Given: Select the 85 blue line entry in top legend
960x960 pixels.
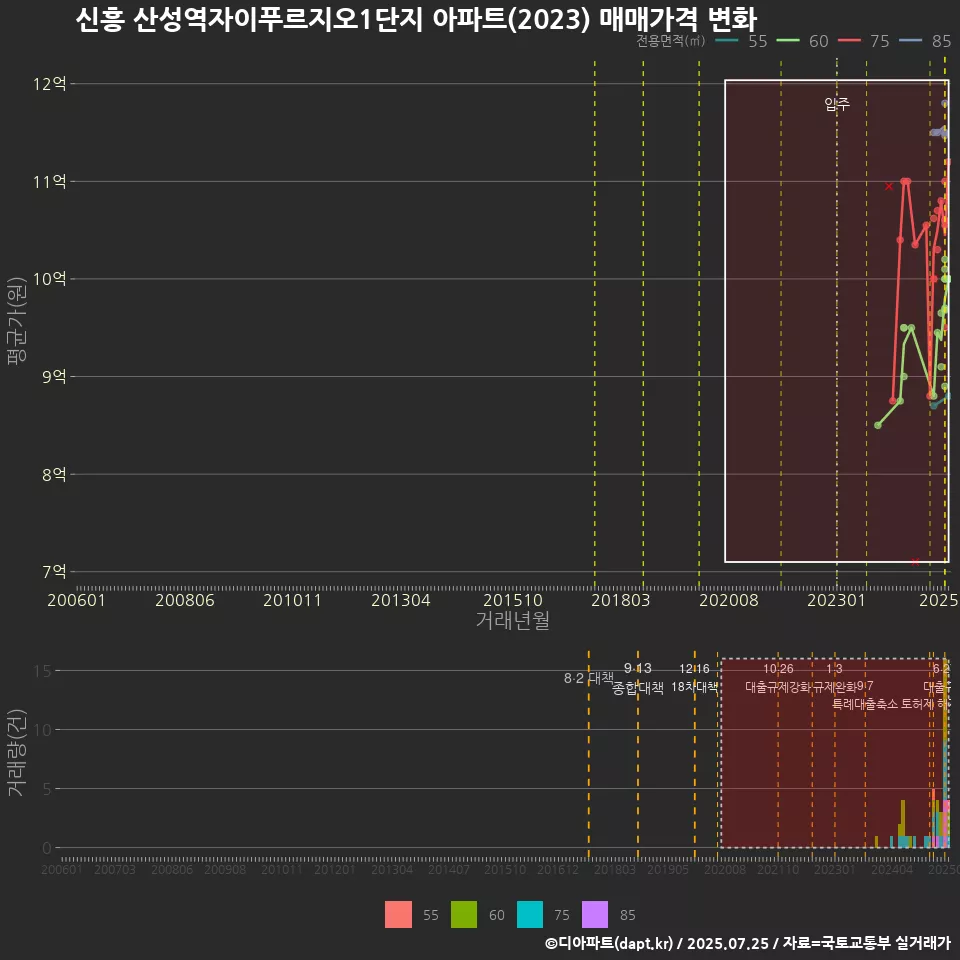Looking at the screenshot, I should point(925,41).
